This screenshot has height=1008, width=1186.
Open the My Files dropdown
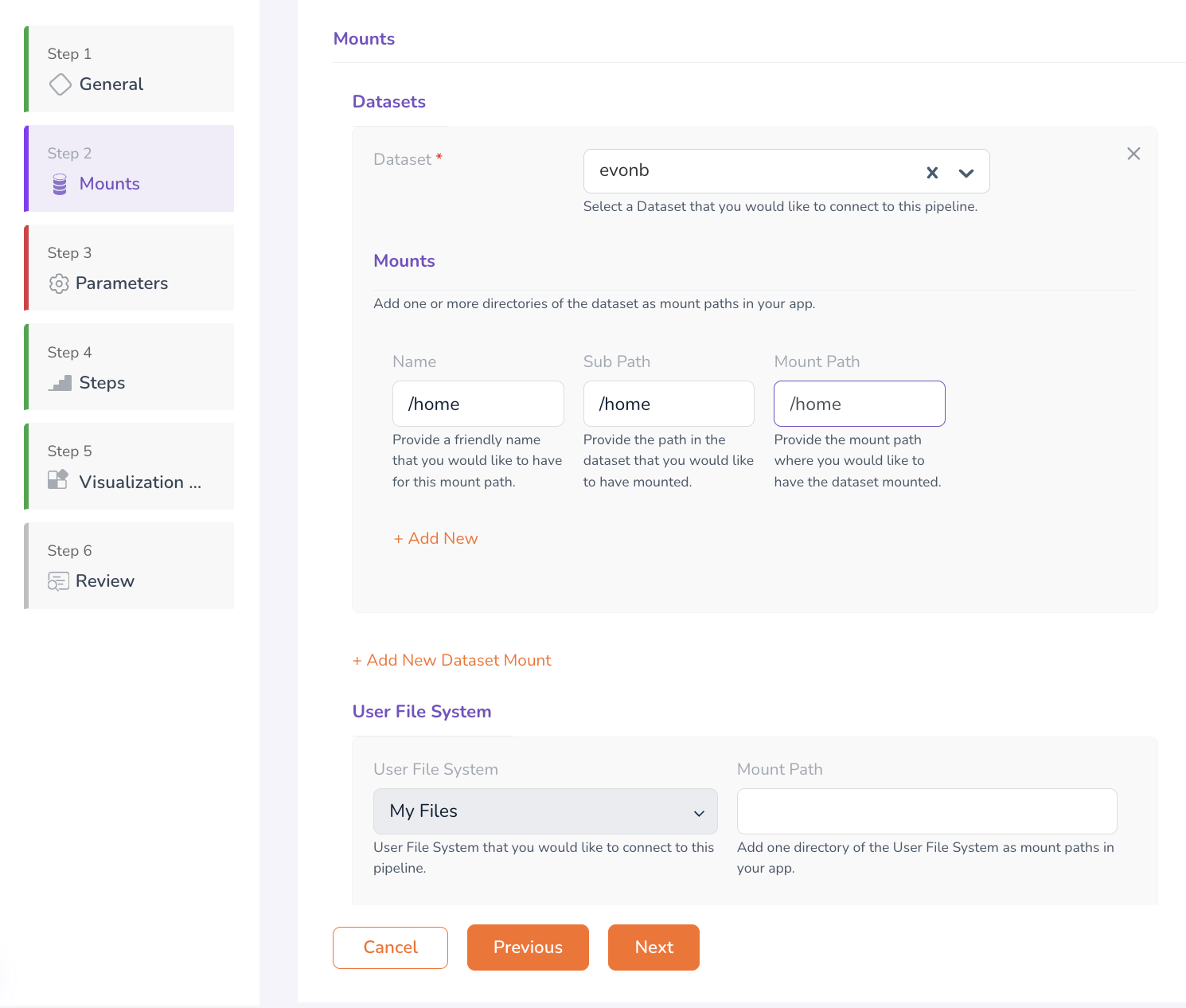(x=545, y=811)
